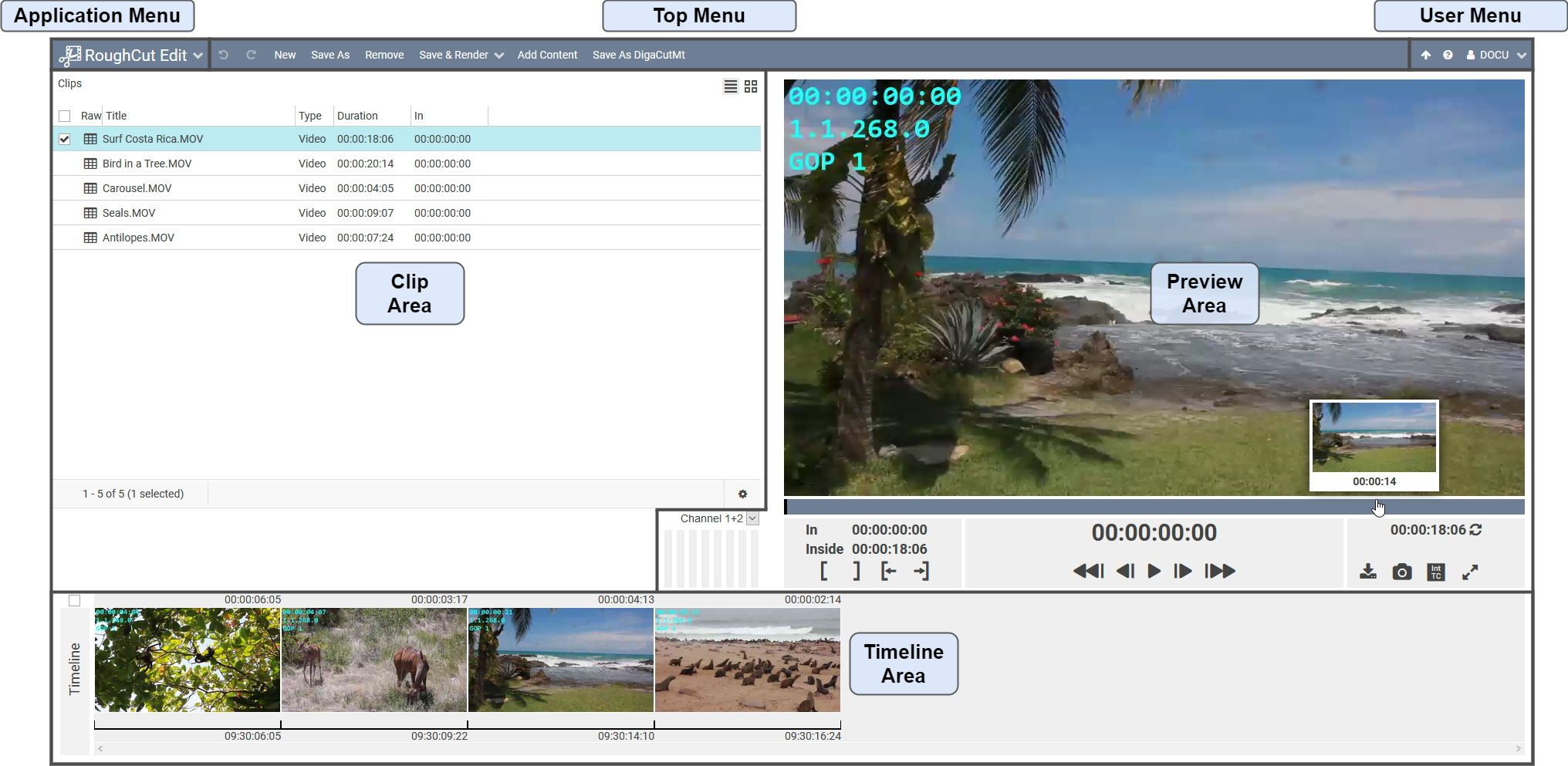The image size is (1568, 766).
Task: Click Save As DigaCutMt menu item
Action: [x=638, y=55]
